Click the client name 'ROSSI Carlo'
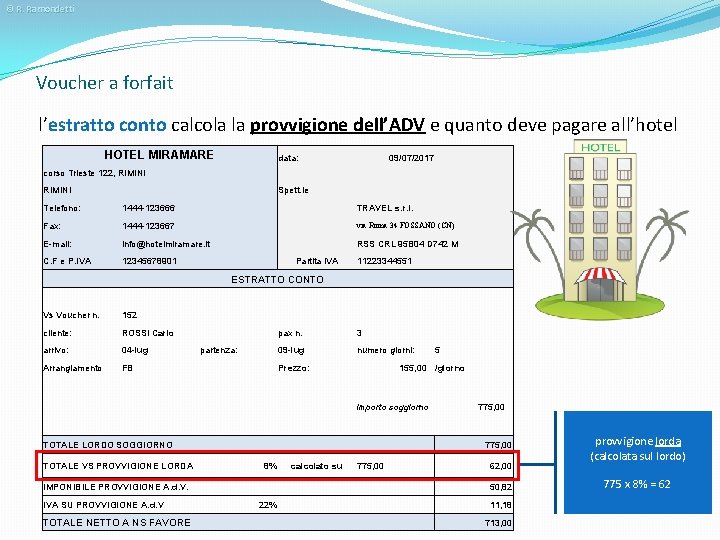Viewport: 720px width, 540px height. point(148,333)
